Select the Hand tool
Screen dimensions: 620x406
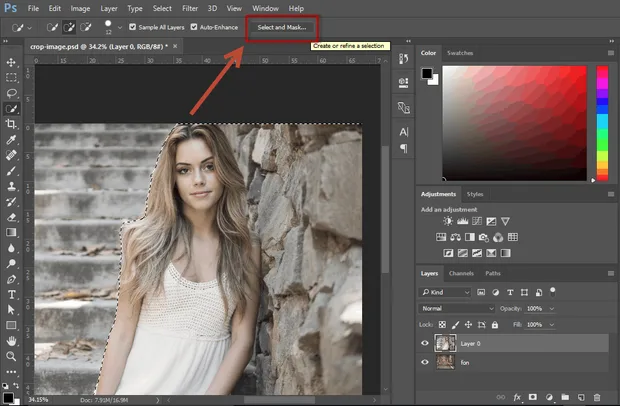coord(11,341)
